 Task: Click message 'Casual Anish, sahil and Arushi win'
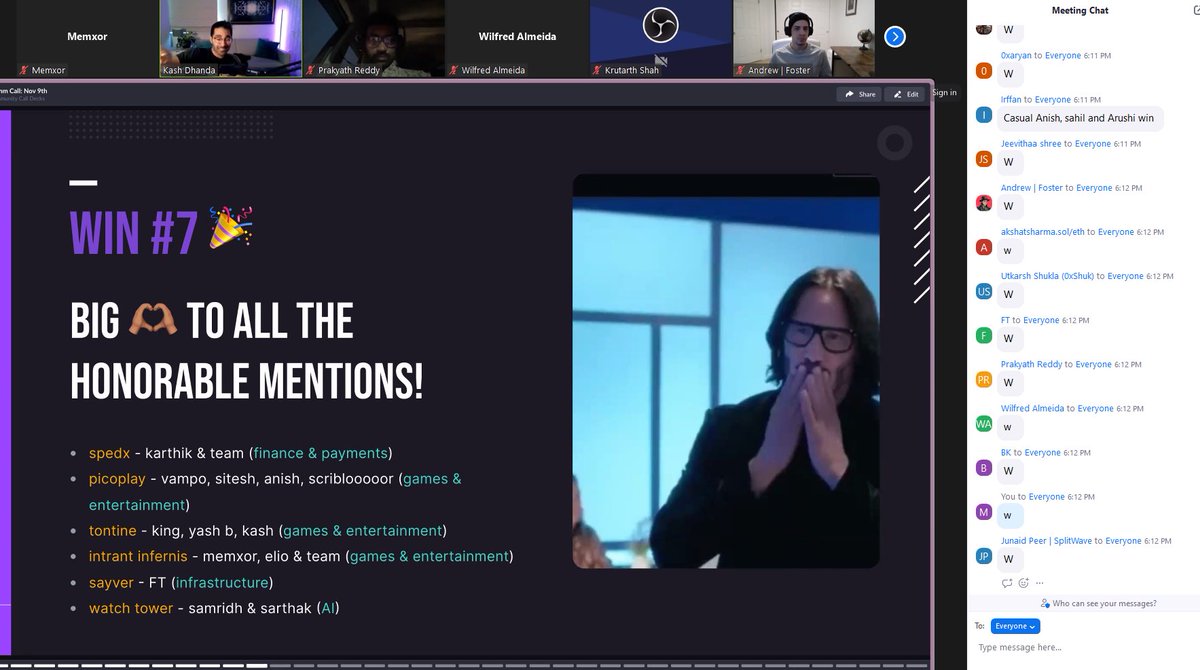tap(1078, 118)
